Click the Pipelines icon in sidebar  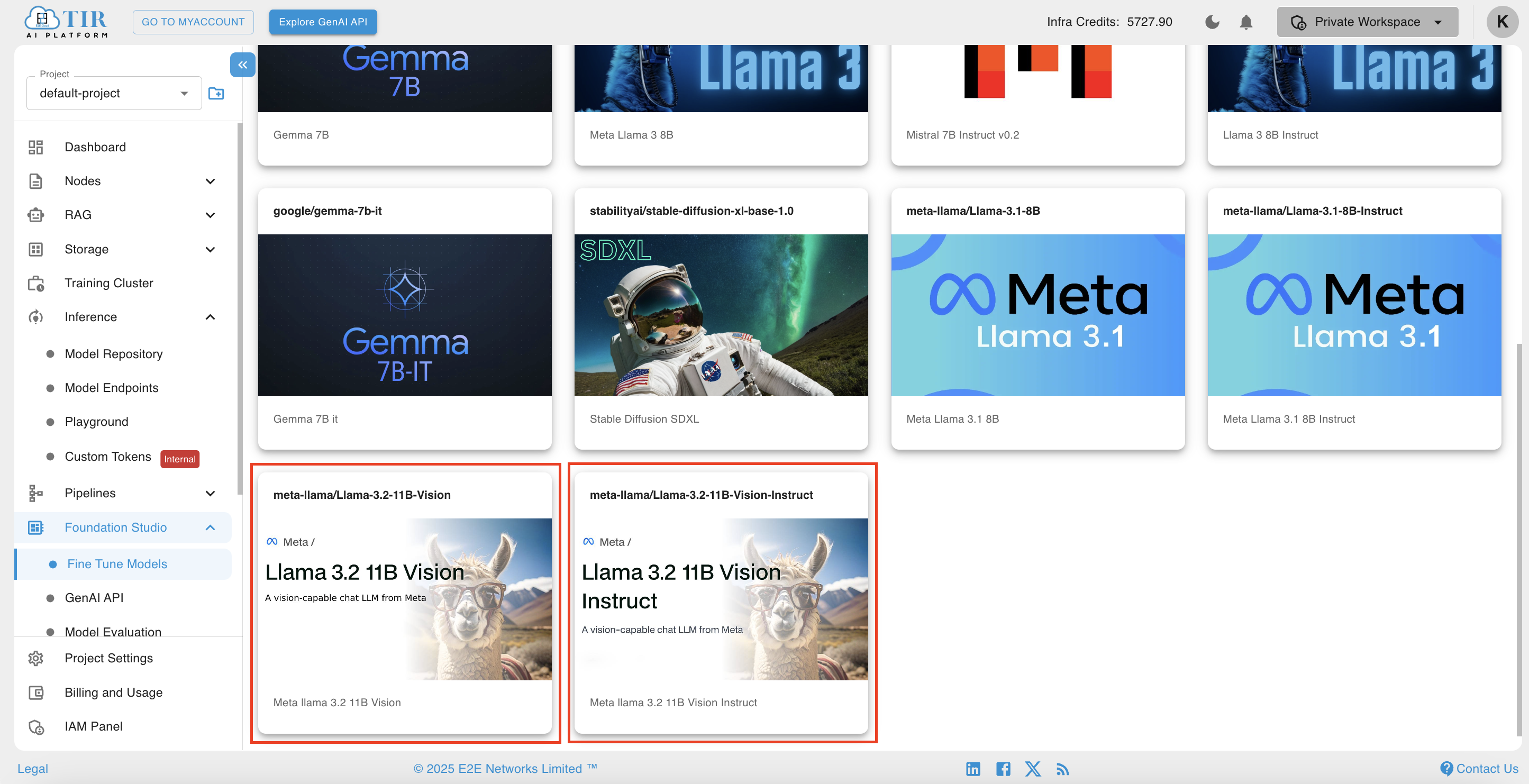35,493
